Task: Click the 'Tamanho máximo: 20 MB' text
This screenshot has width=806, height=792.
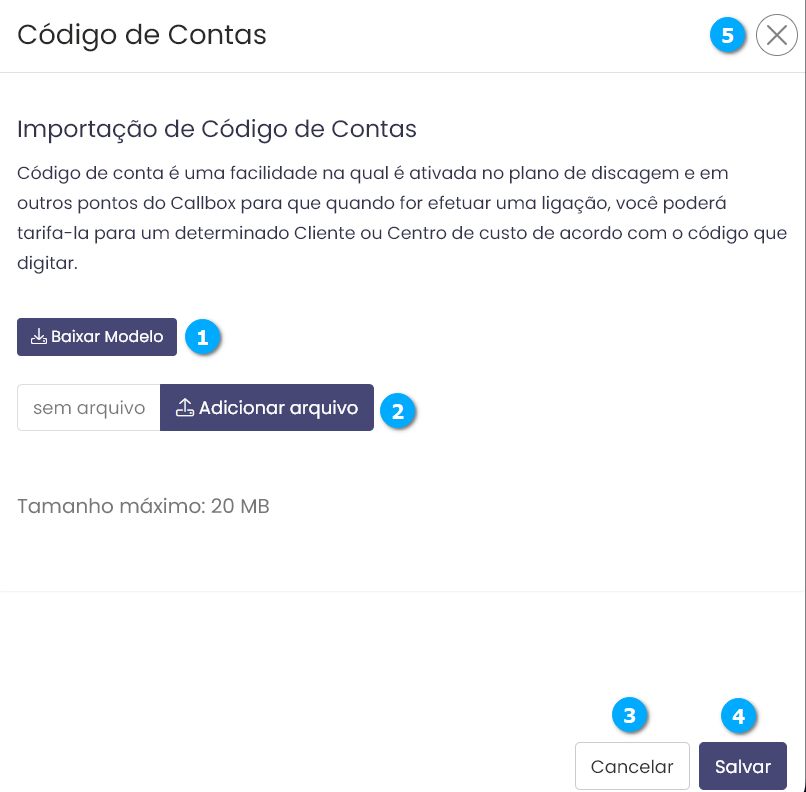Action: click(143, 506)
